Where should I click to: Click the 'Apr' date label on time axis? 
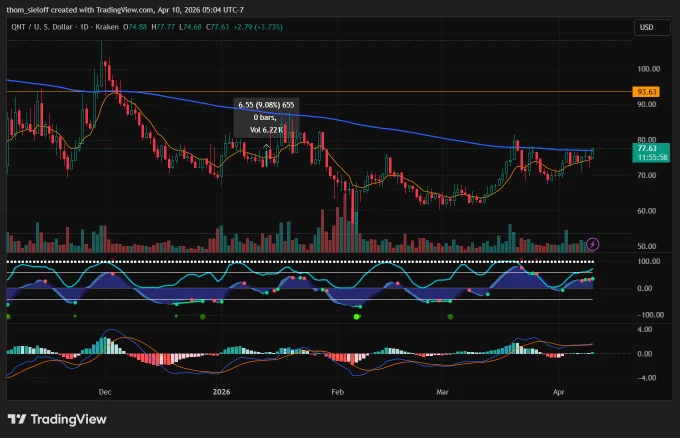click(559, 392)
